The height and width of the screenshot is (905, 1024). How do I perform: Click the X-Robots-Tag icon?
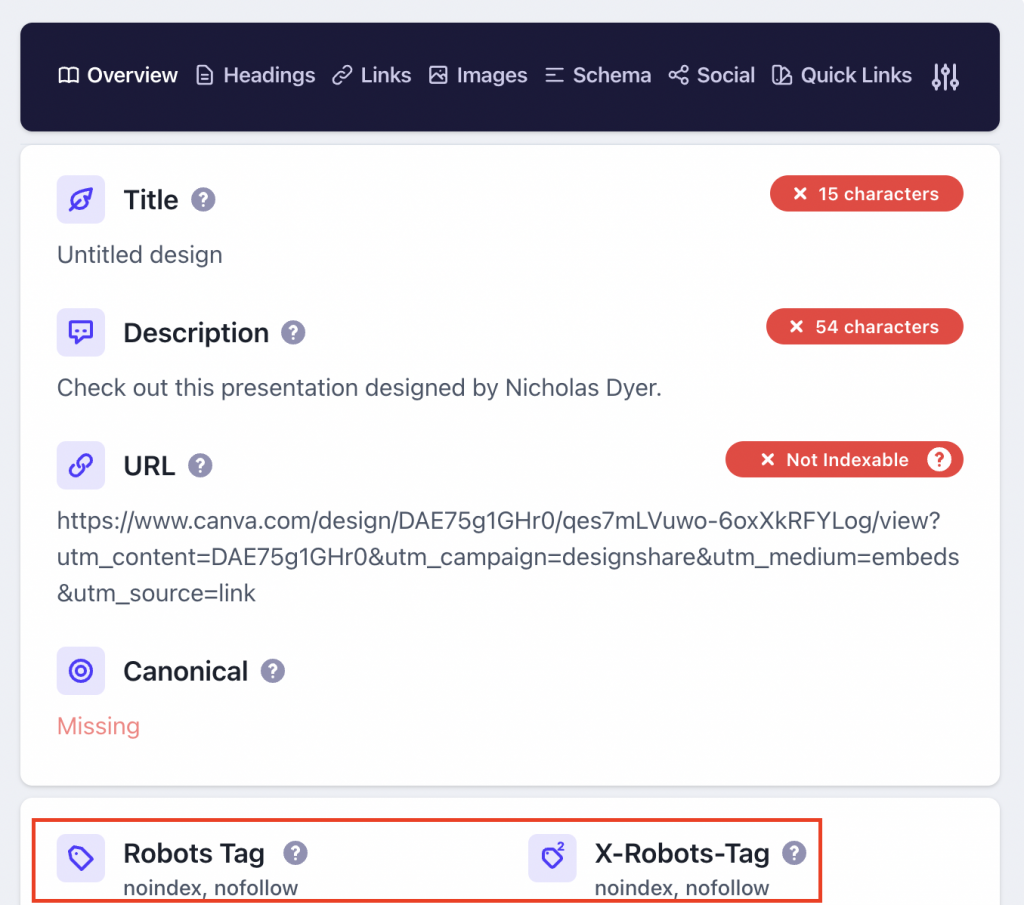tap(552, 858)
